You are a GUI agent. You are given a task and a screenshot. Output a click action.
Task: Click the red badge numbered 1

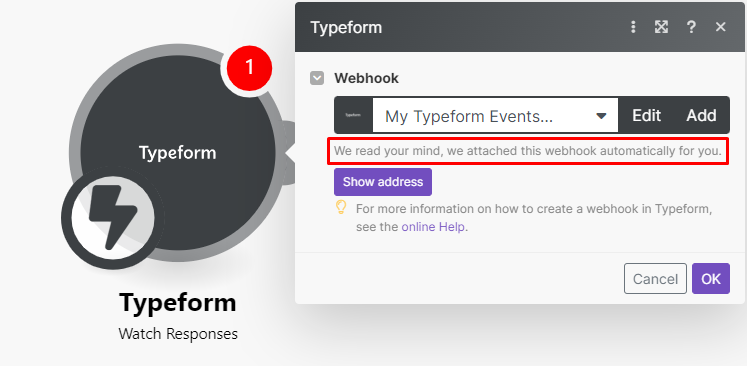[249, 68]
